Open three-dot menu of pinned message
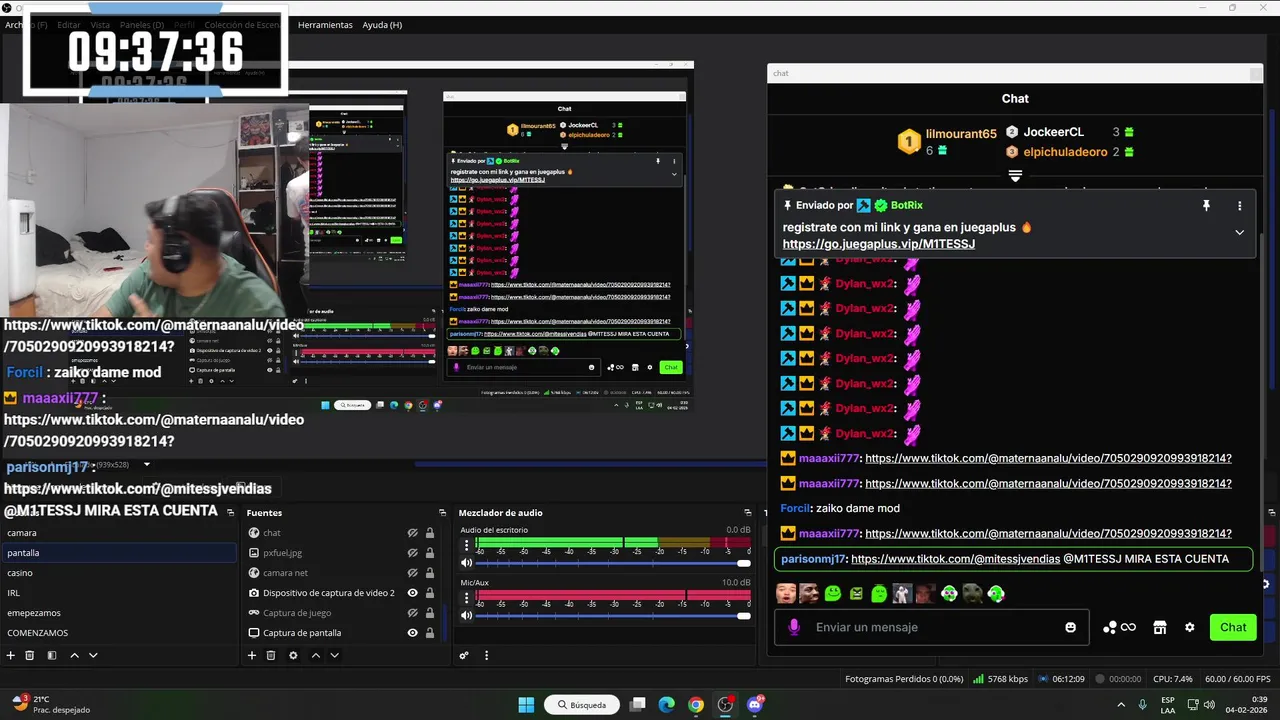 [1239, 206]
